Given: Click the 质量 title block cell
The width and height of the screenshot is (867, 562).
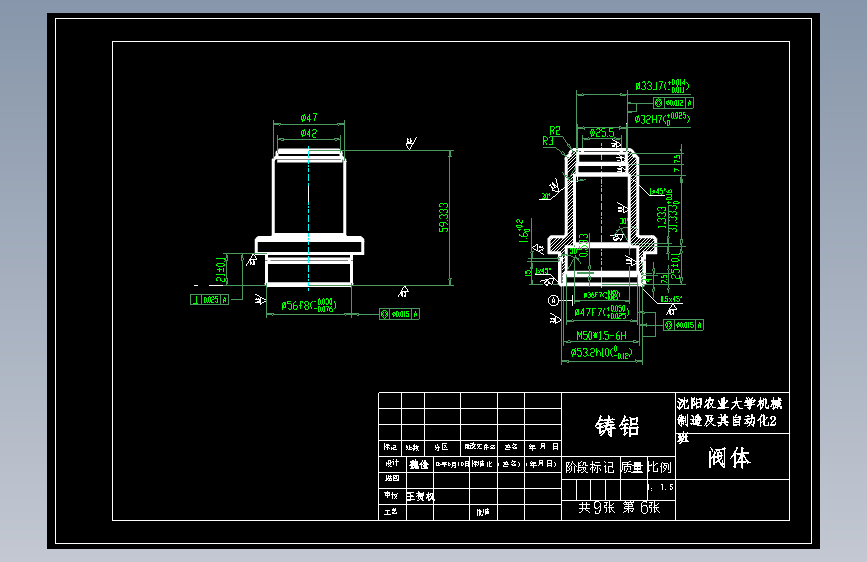Looking at the screenshot, I should click(x=632, y=467).
